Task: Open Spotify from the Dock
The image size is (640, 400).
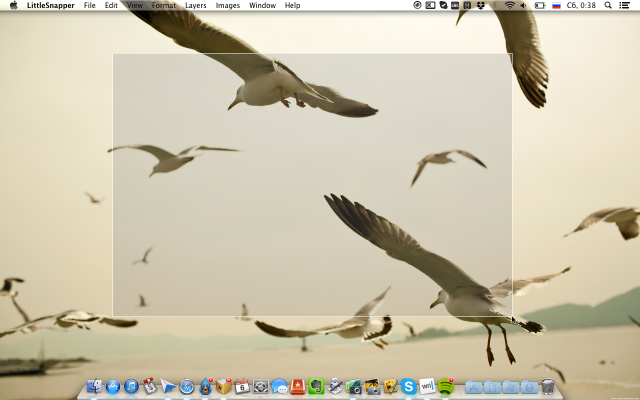Action: click(x=445, y=386)
